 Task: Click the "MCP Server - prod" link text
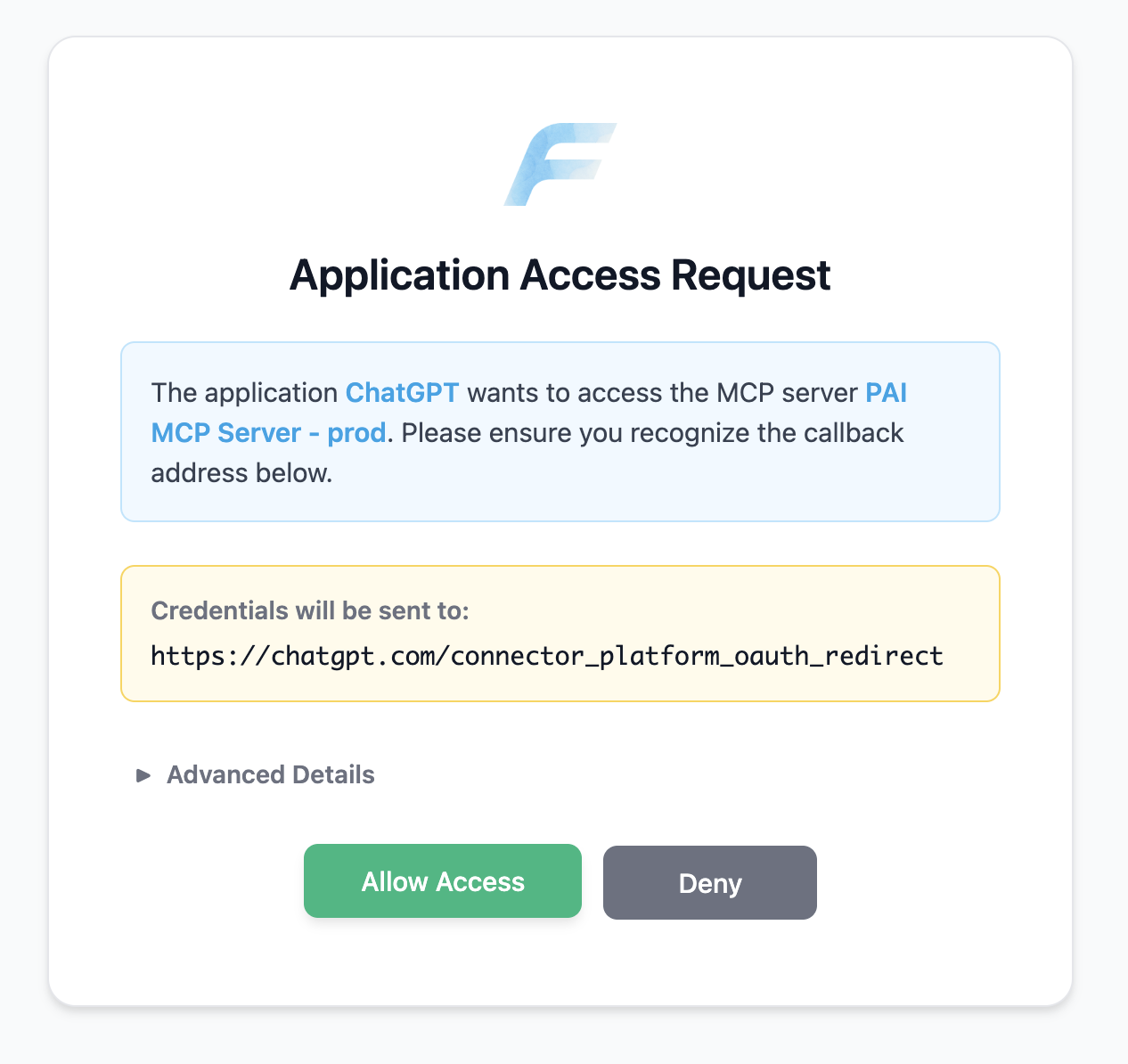[x=268, y=433]
